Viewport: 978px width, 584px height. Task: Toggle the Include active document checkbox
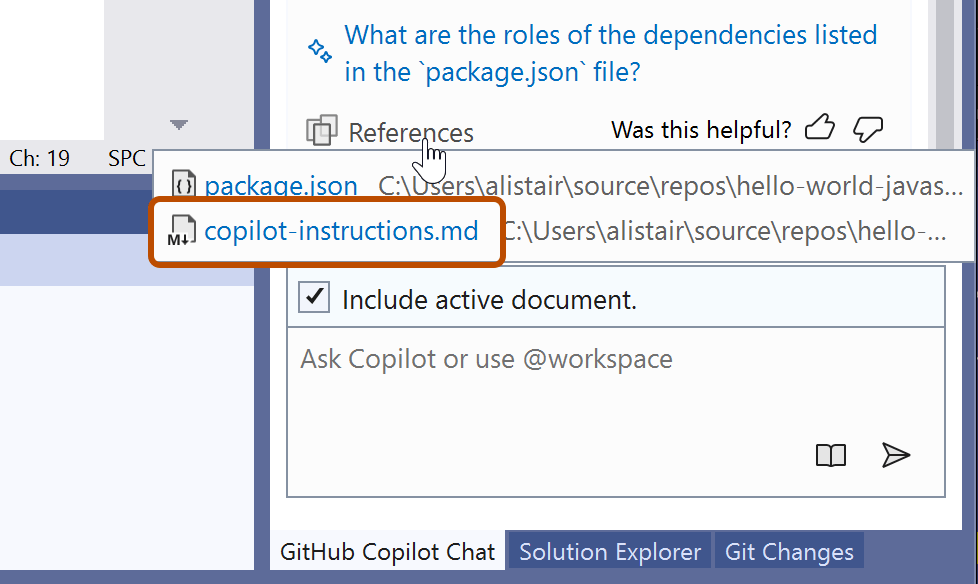pyautogui.click(x=313, y=297)
